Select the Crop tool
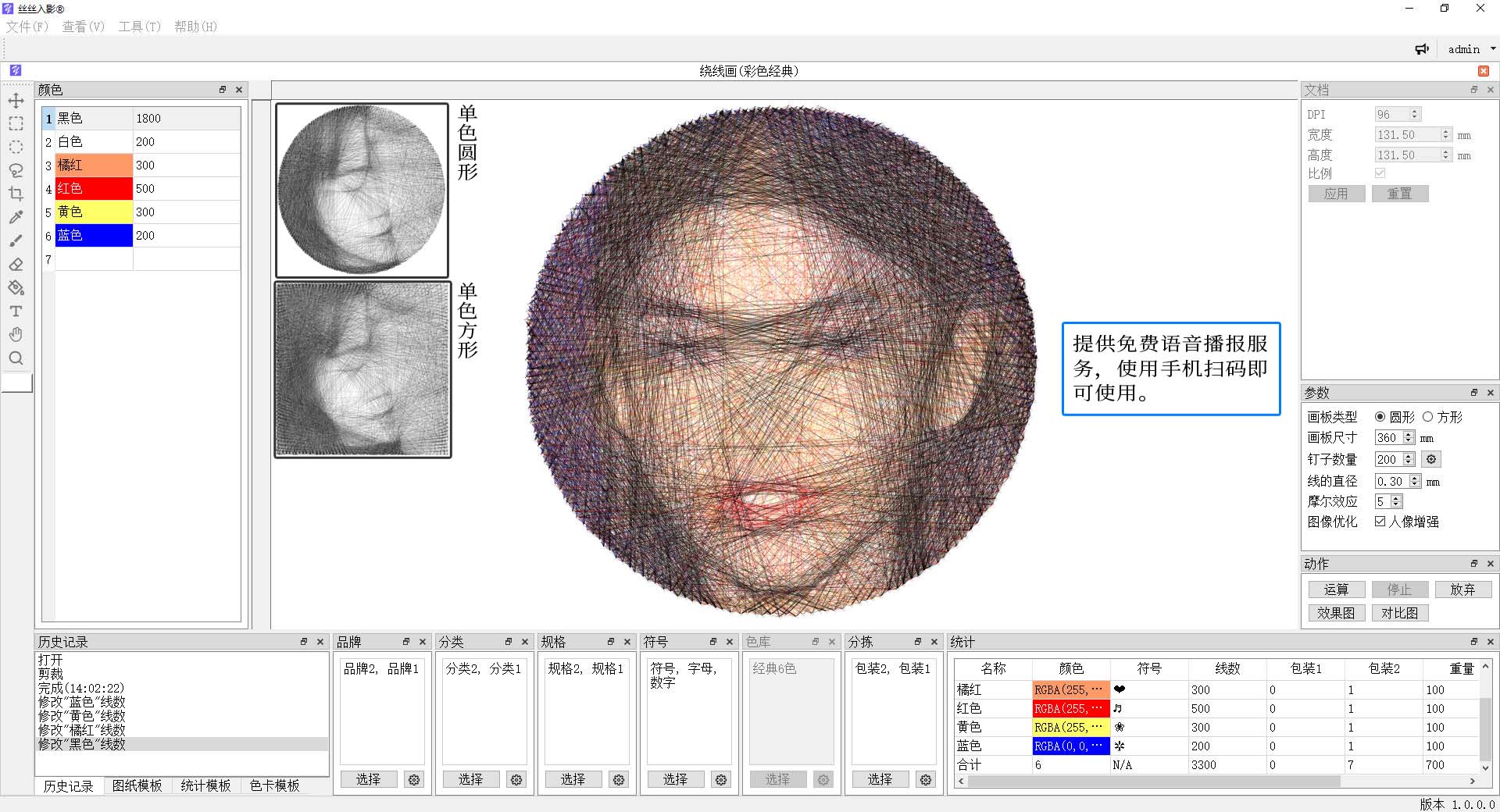The width and height of the screenshot is (1500, 812). [16, 194]
